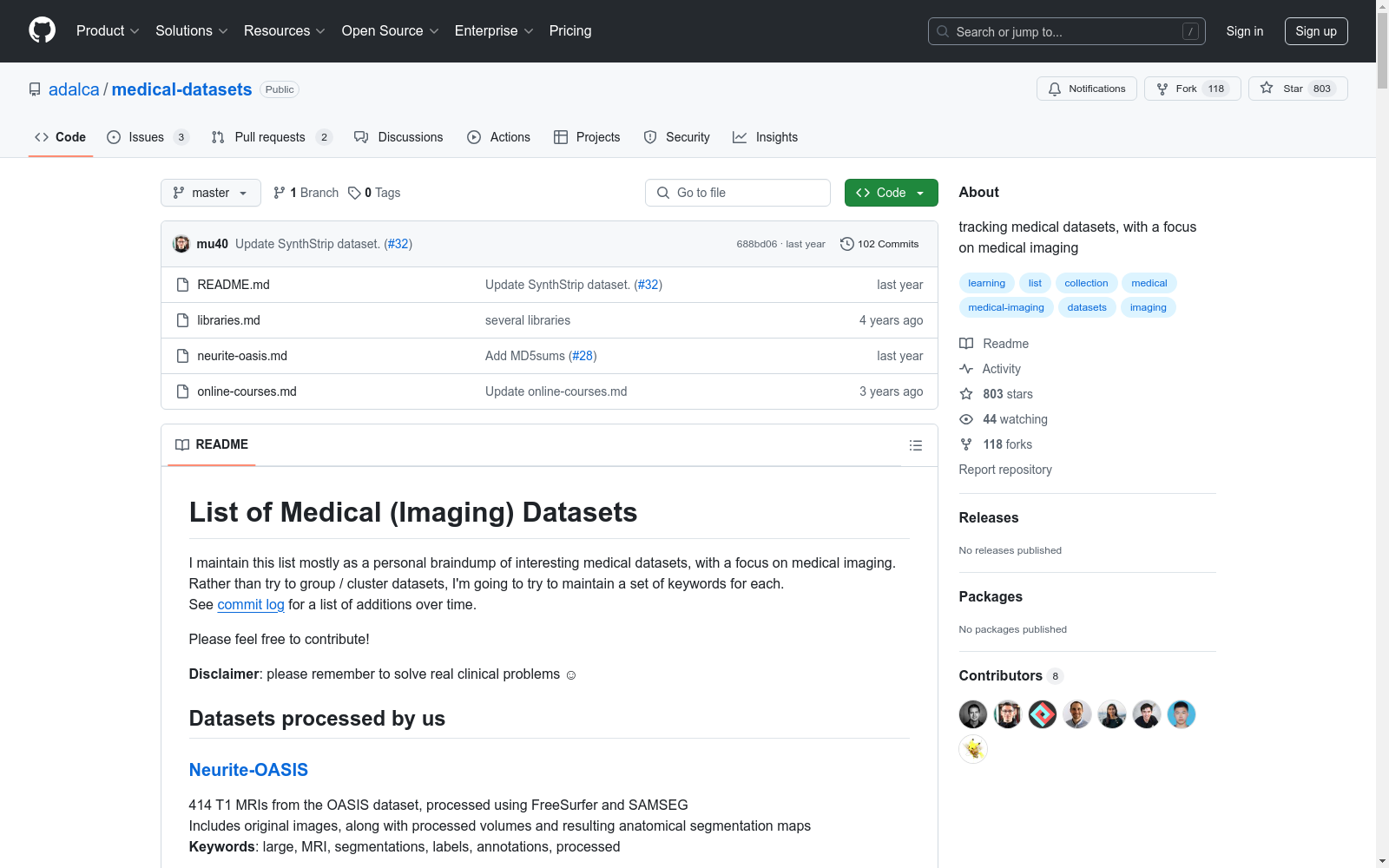Click the medical-imaging topic tag
This screenshot has width=1389, height=868.
[1006, 307]
